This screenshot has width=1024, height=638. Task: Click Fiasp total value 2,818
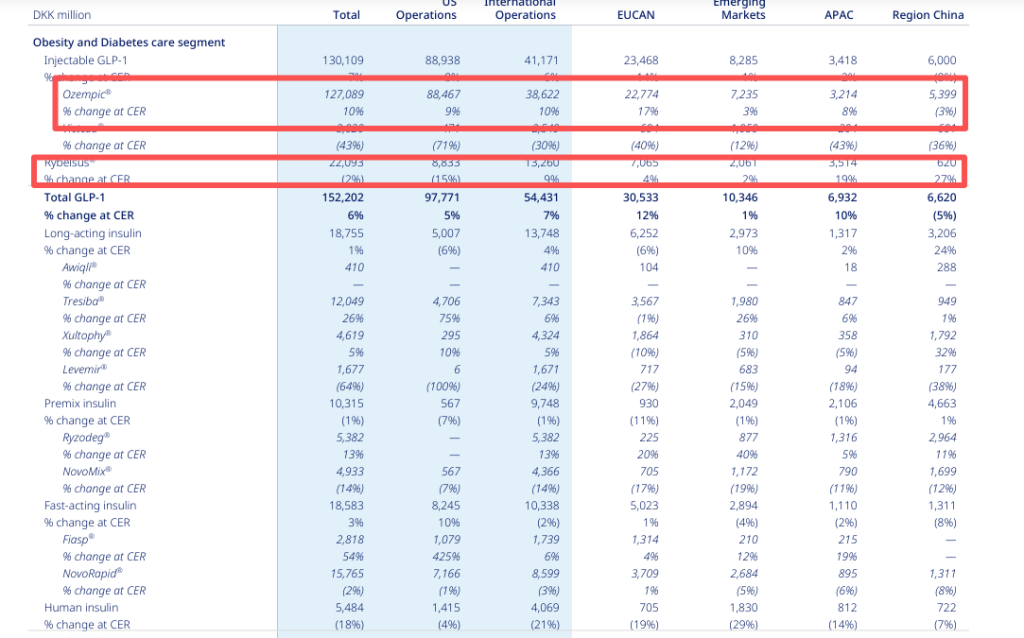pos(350,539)
